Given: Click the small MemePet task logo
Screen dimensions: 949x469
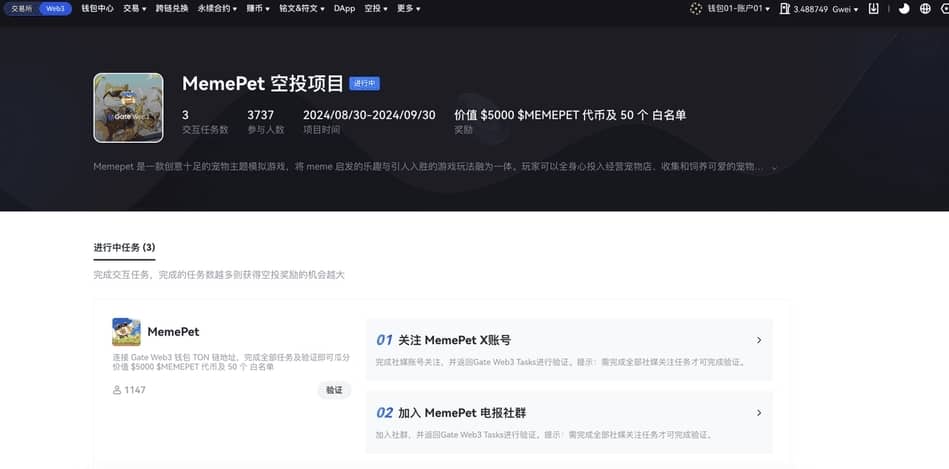Looking at the screenshot, I should pyautogui.click(x=127, y=331).
